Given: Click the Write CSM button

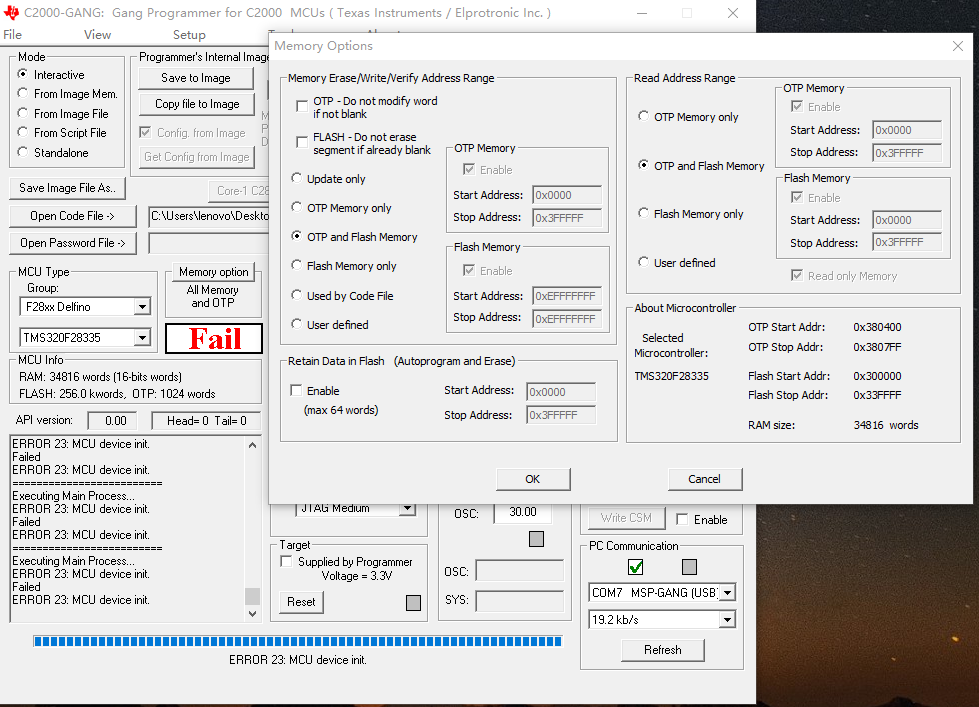Looking at the screenshot, I should point(626,518).
